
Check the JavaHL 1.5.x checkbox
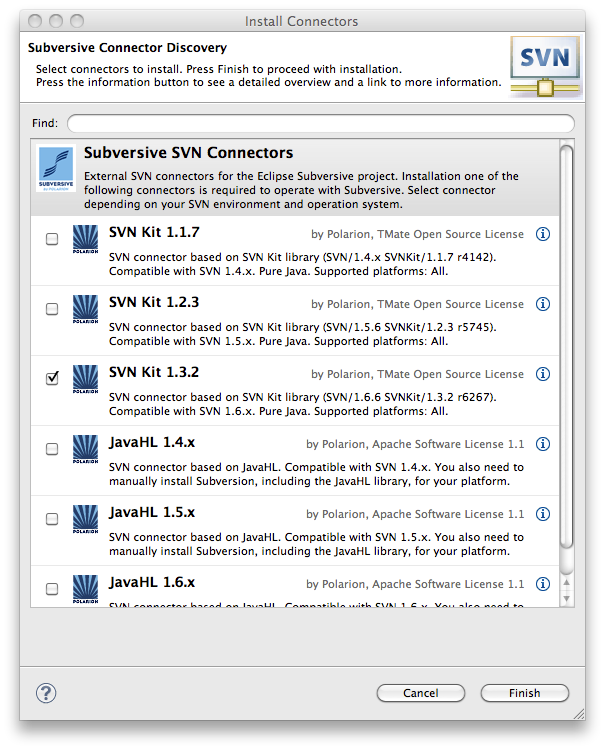pyautogui.click(x=52, y=518)
